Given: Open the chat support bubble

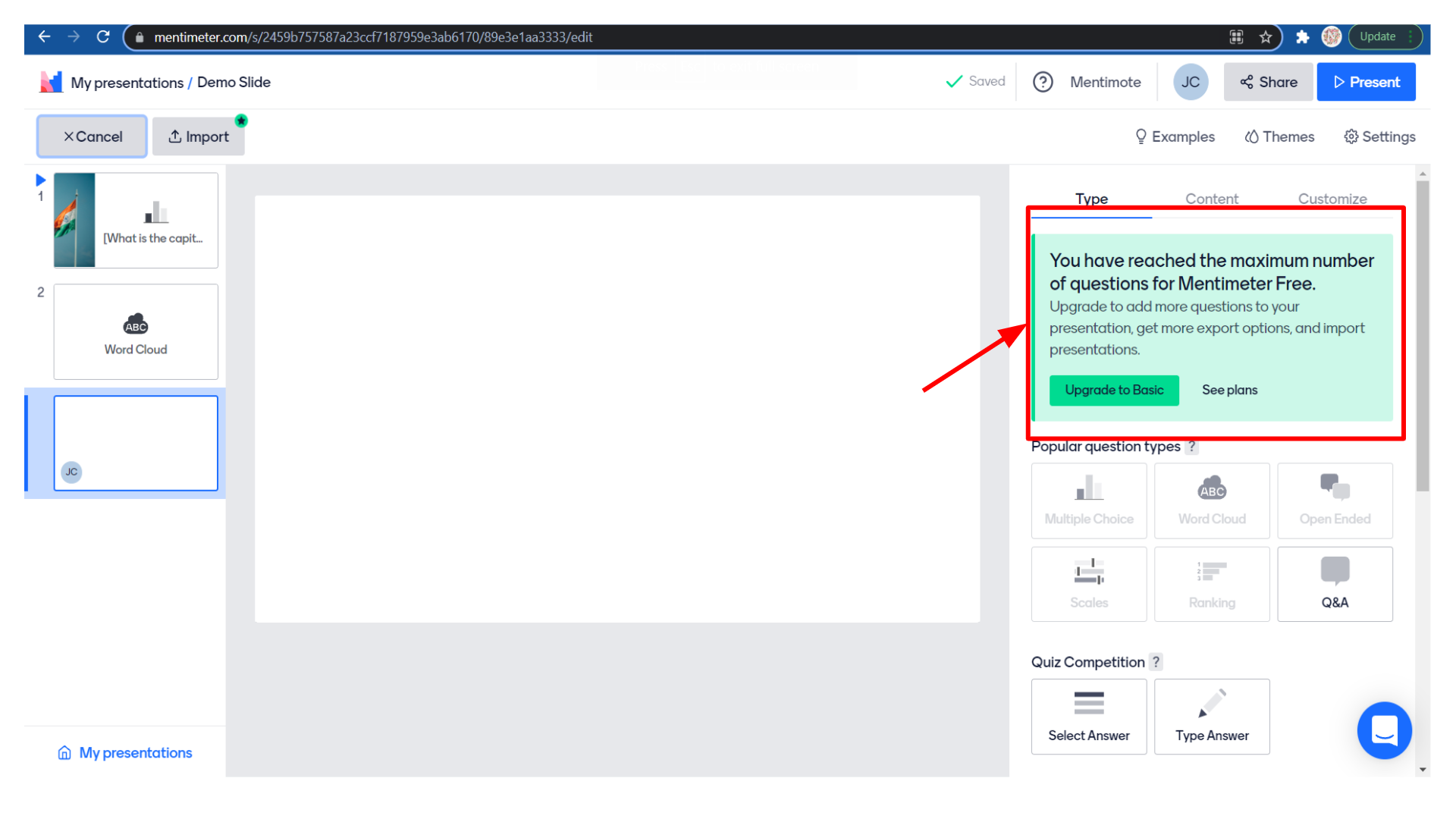Looking at the screenshot, I should pos(1383,730).
